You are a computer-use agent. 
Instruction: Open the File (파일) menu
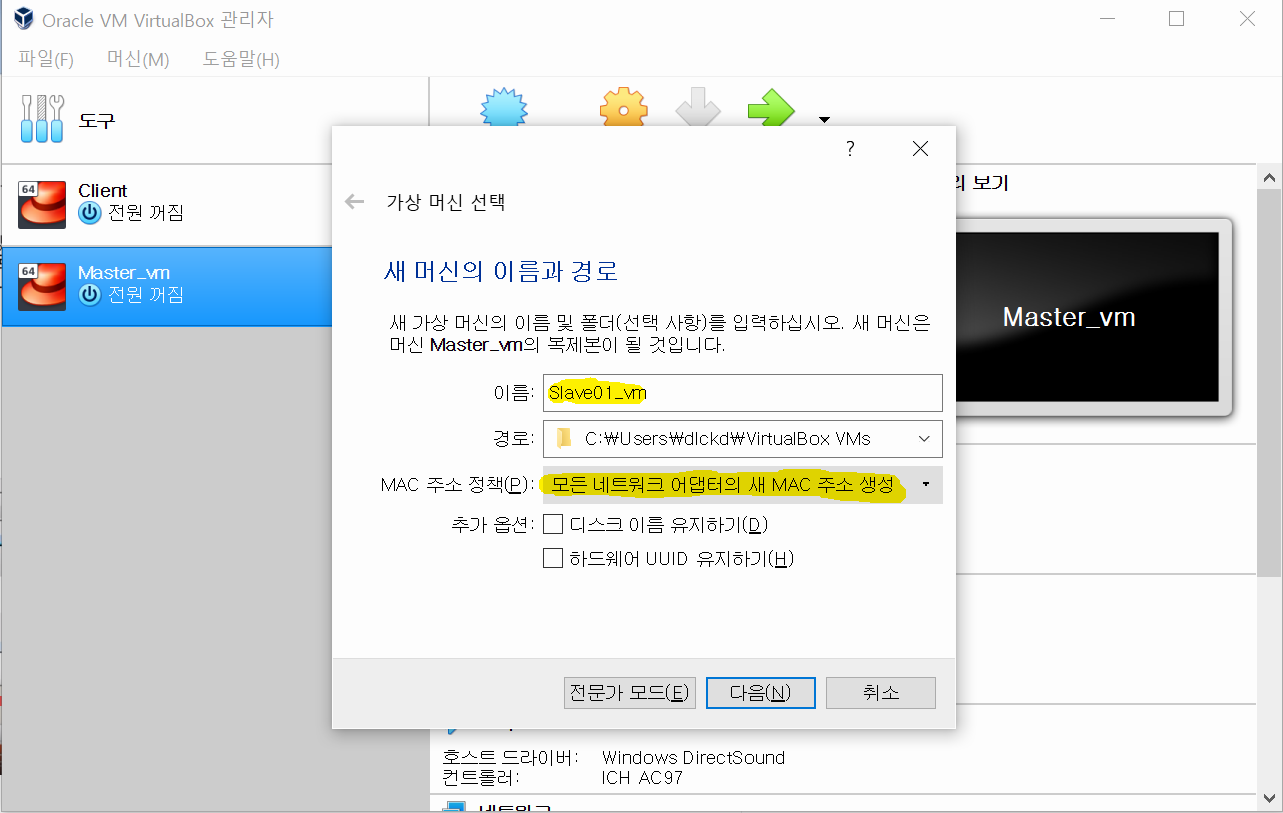(x=46, y=59)
